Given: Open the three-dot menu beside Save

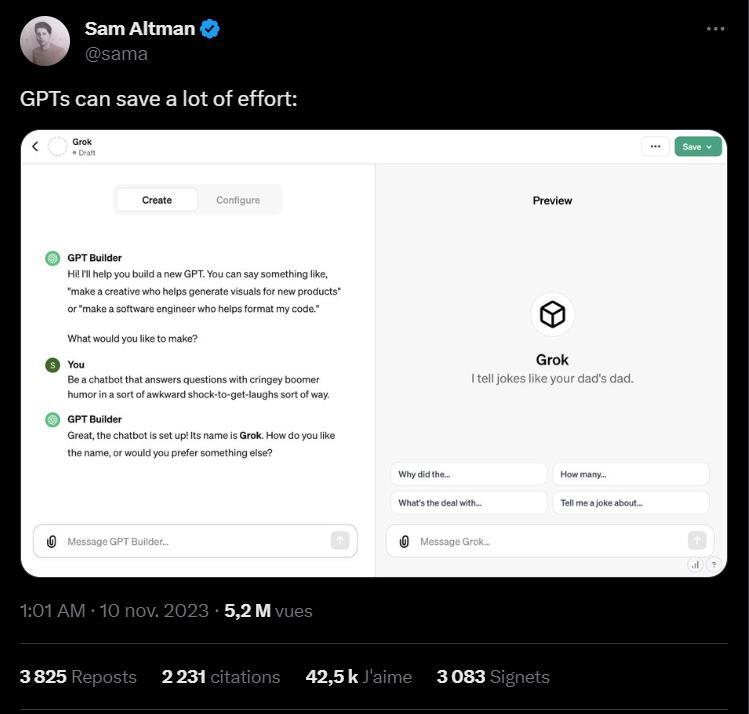Looking at the screenshot, I should tap(655, 147).
